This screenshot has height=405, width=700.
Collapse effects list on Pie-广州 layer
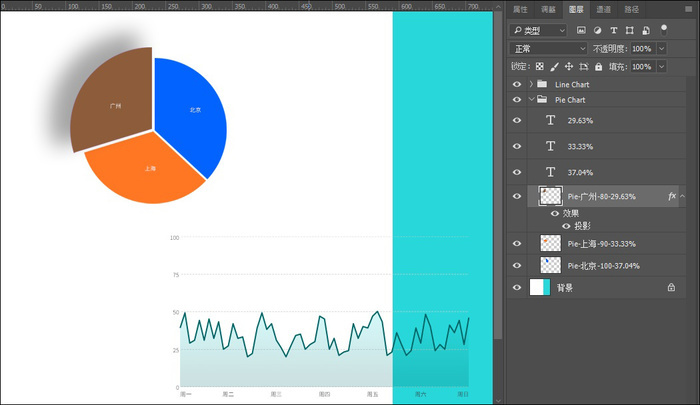(682, 196)
